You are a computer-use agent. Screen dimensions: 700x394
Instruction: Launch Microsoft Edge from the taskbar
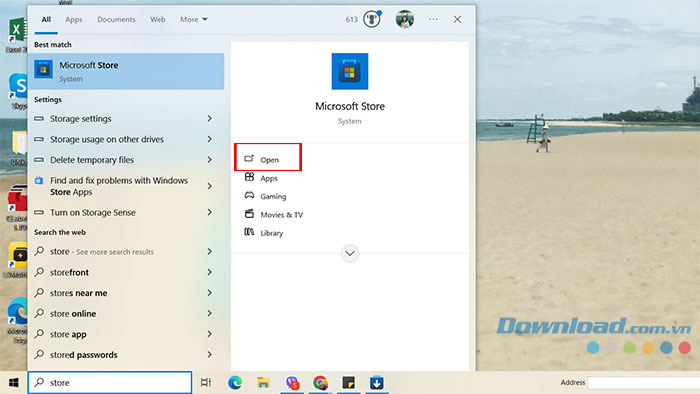[235, 382]
